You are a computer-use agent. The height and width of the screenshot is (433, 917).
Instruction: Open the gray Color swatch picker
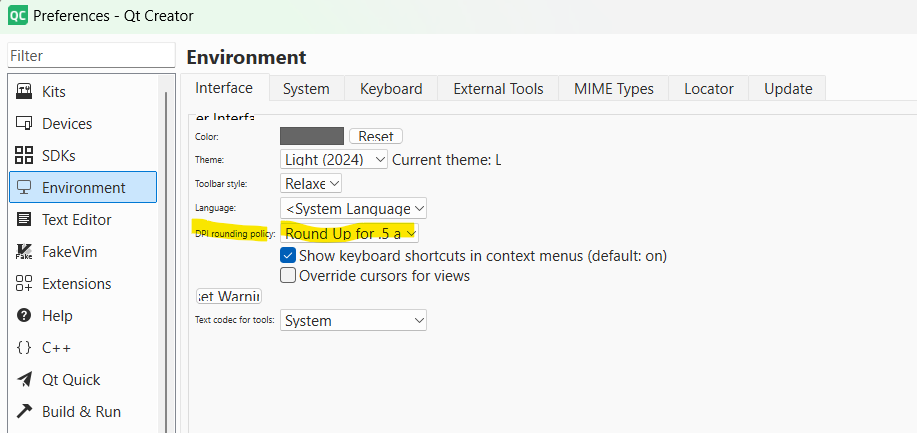tap(312, 136)
